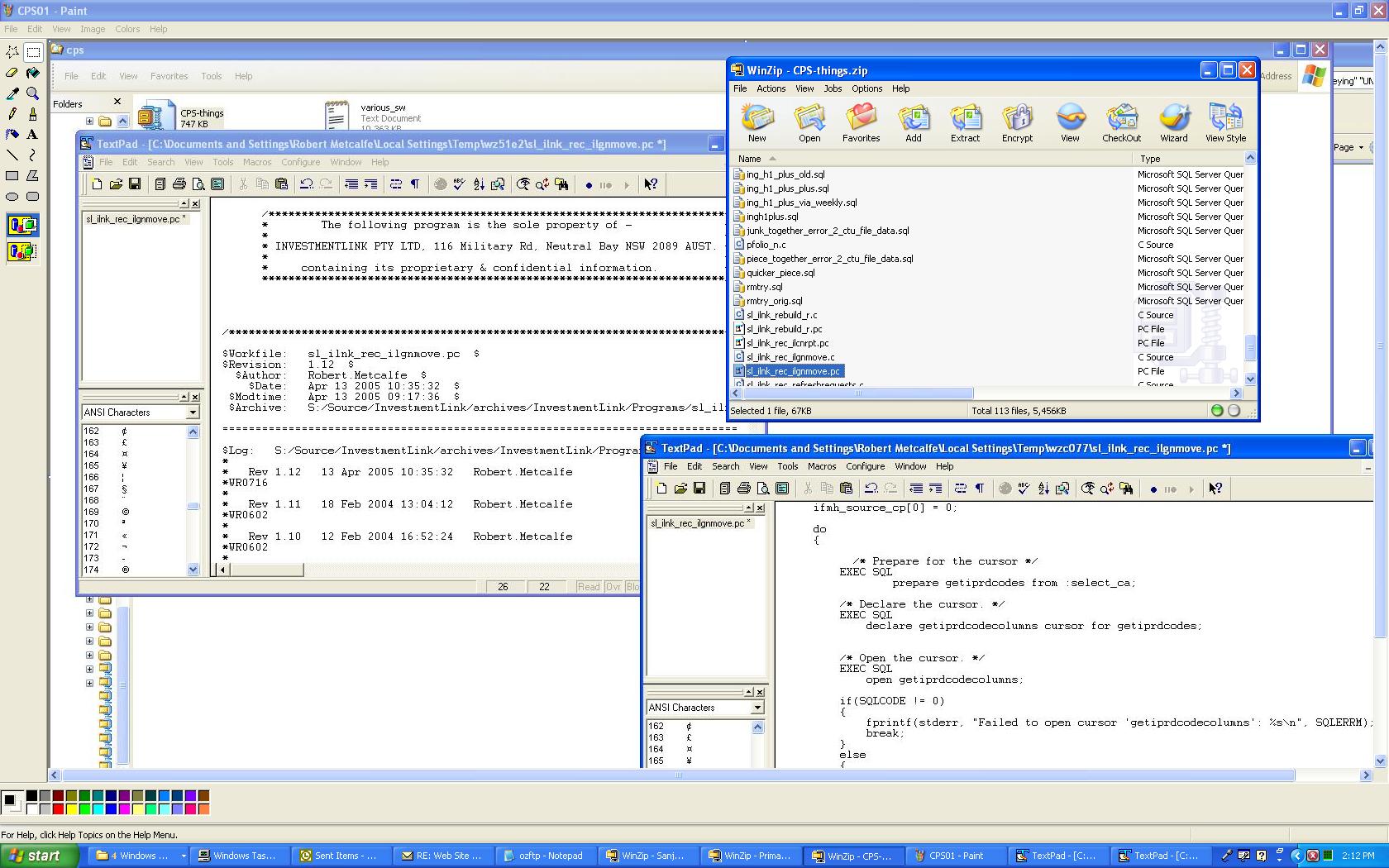Click the Windows Start button
1389x868 pixels.
pyautogui.click(x=39, y=856)
